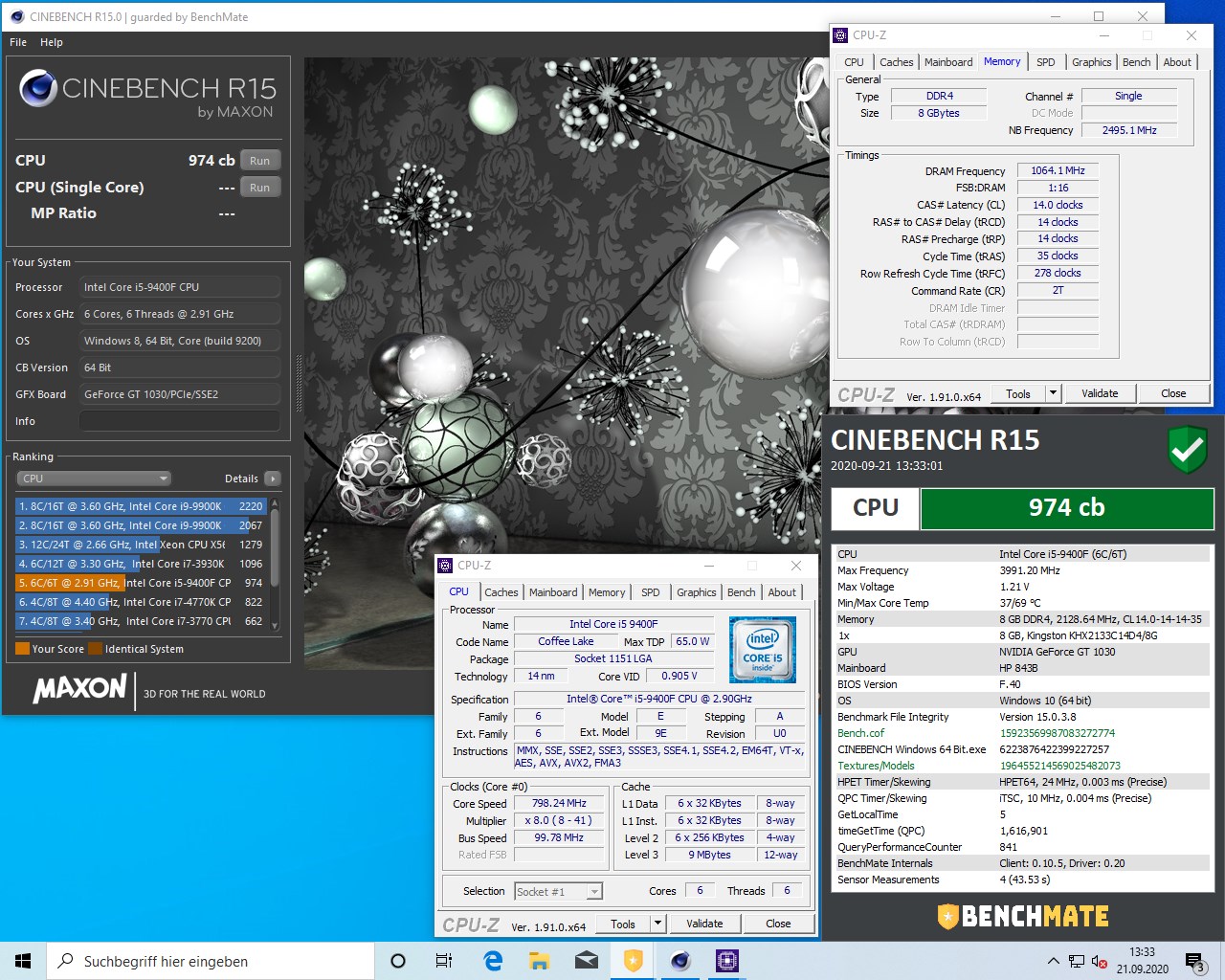The width and height of the screenshot is (1225, 980).
Task: Open the Windows Start menu
Action: coord(23,961)
